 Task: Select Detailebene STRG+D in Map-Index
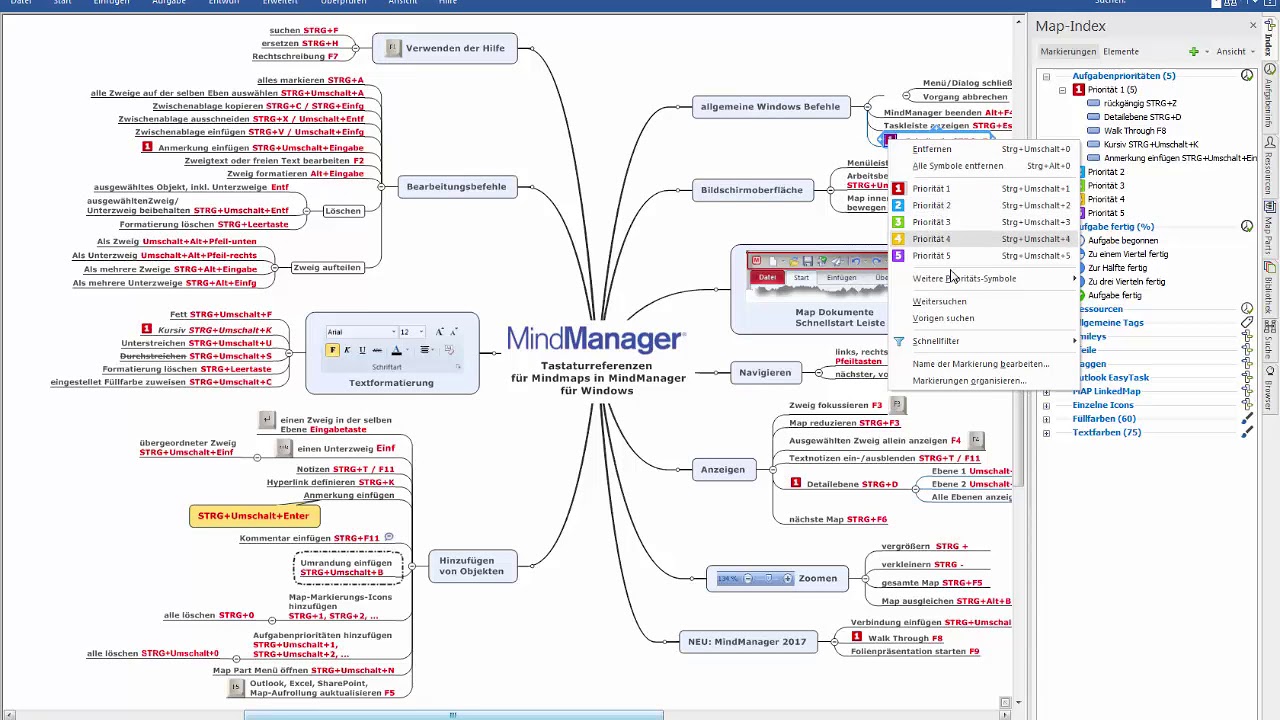(1142, 117)
